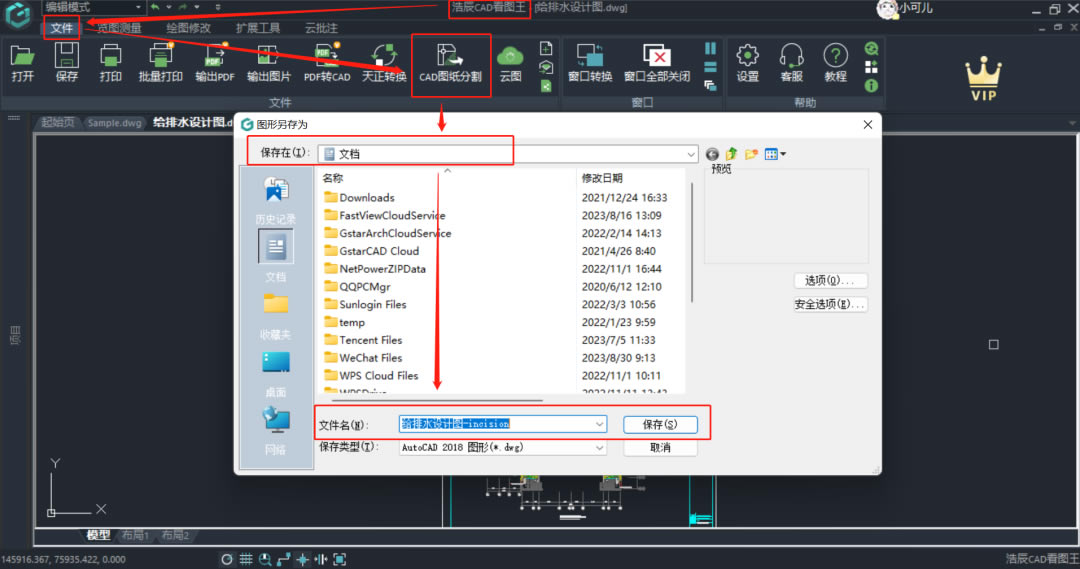
Task: Expand the 保存在 location dropdown
Action: [690, 154]
